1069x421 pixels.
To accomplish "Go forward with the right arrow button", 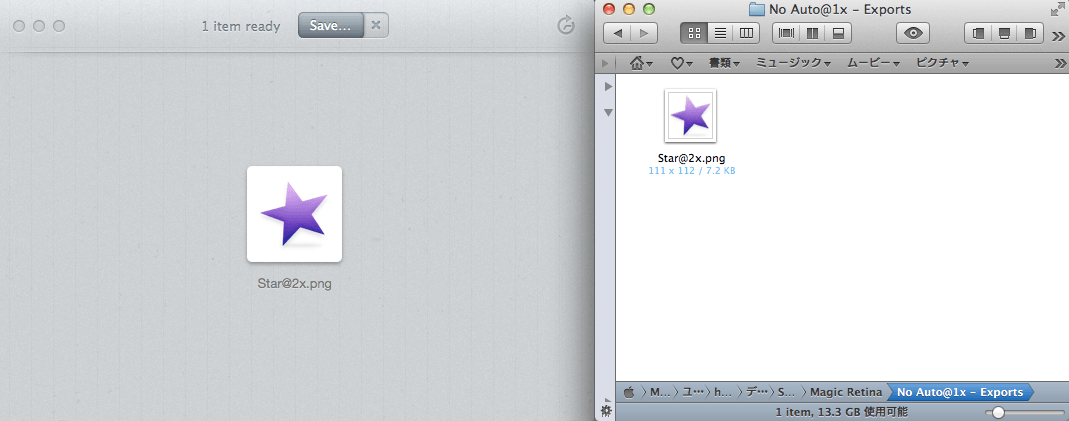I will click(x=644, y=33).
